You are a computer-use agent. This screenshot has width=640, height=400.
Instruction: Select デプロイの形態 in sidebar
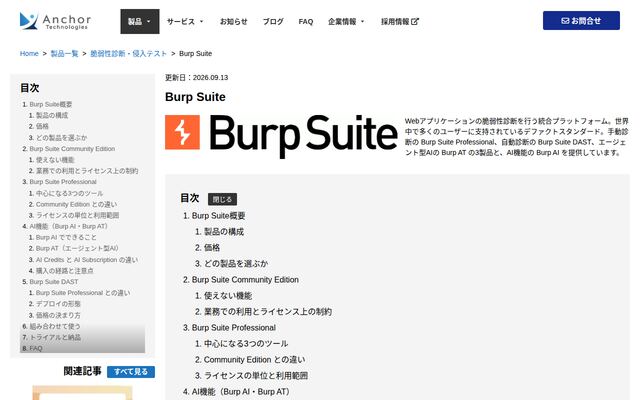click(58, 304)
